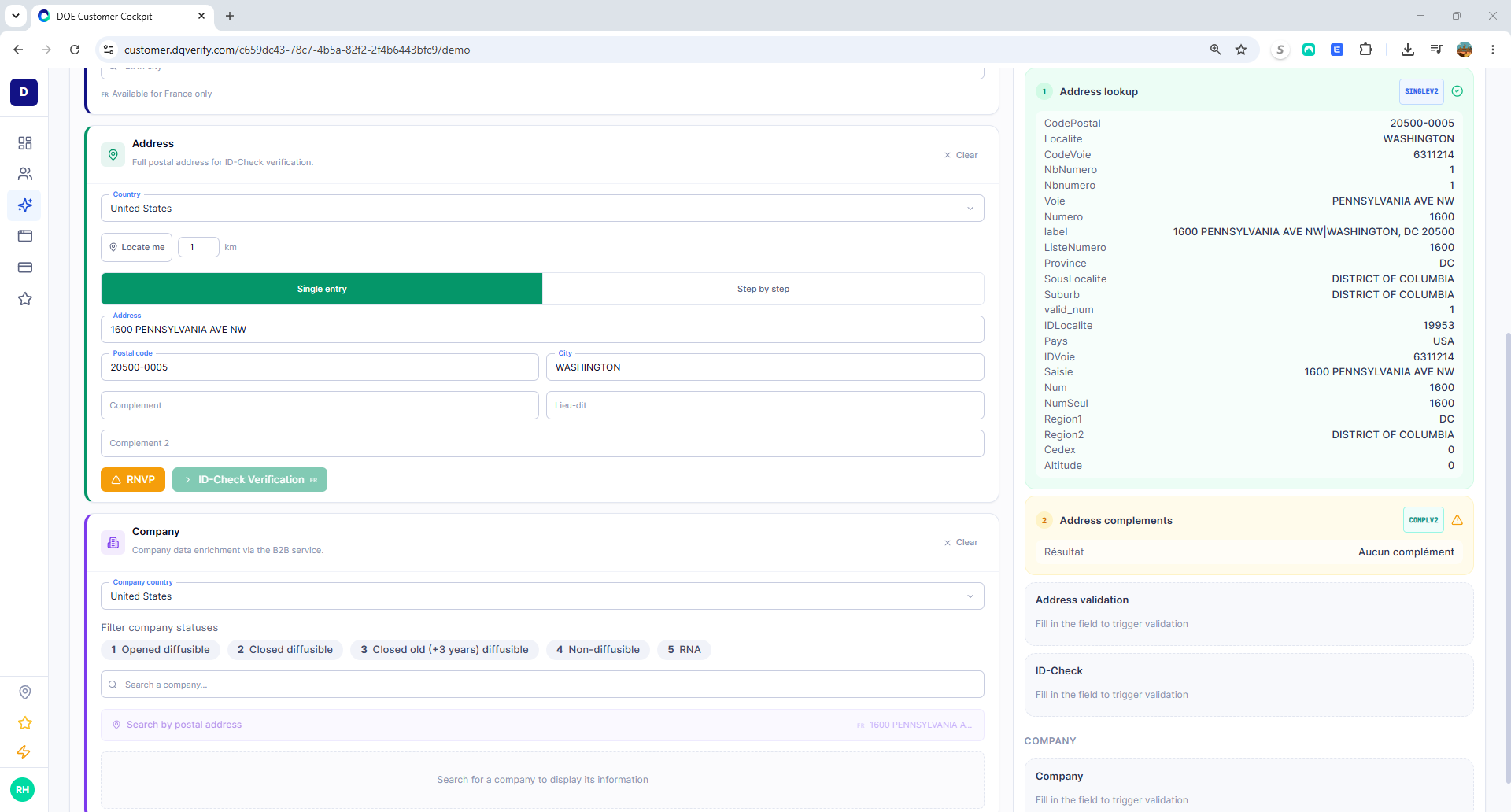Click the COMPLV2 badge
This screenshot has width=1511, height=812.
click(x=1423, y=520)
